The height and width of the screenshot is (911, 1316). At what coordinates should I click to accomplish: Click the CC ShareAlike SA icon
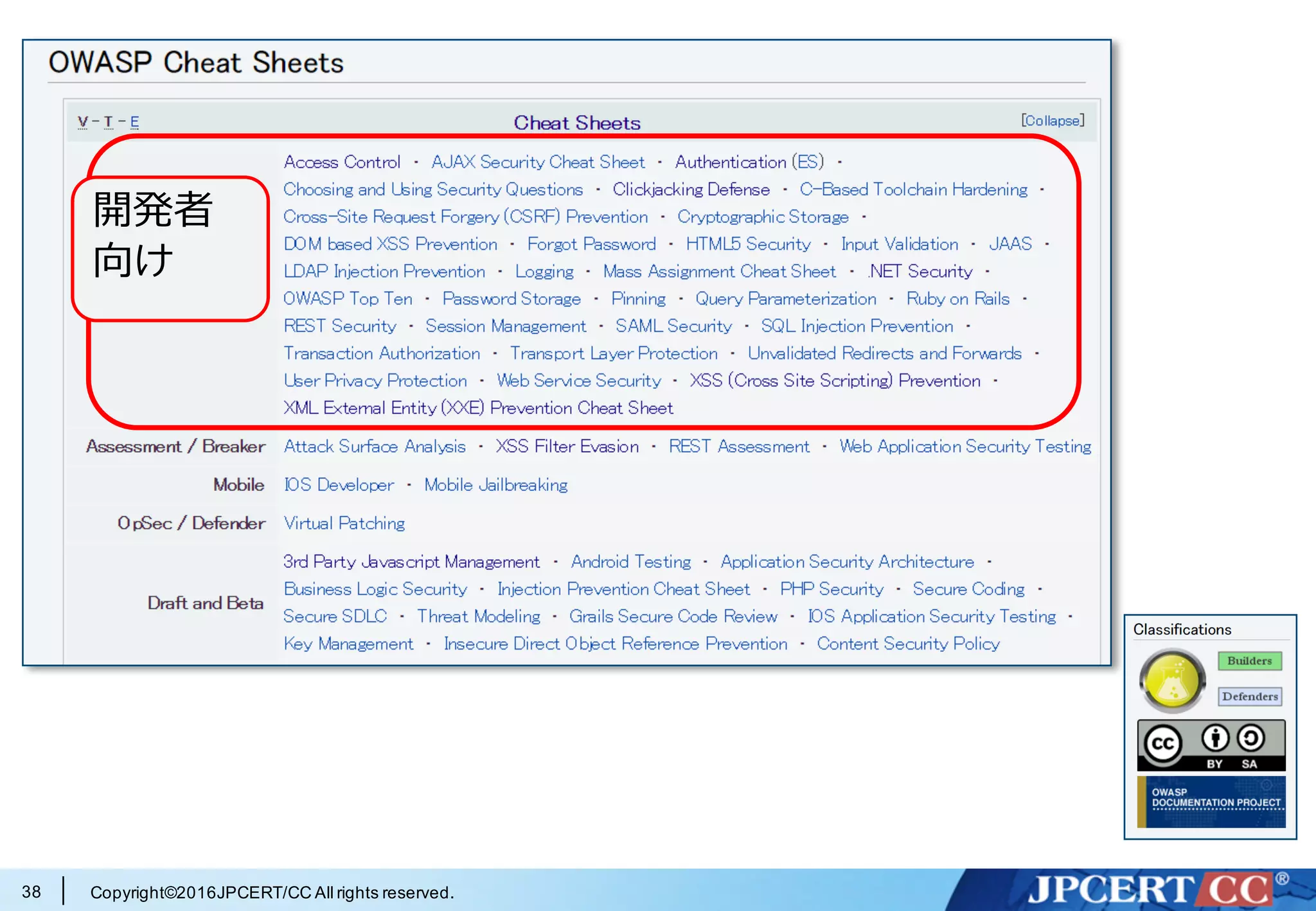pos(1250,739)
